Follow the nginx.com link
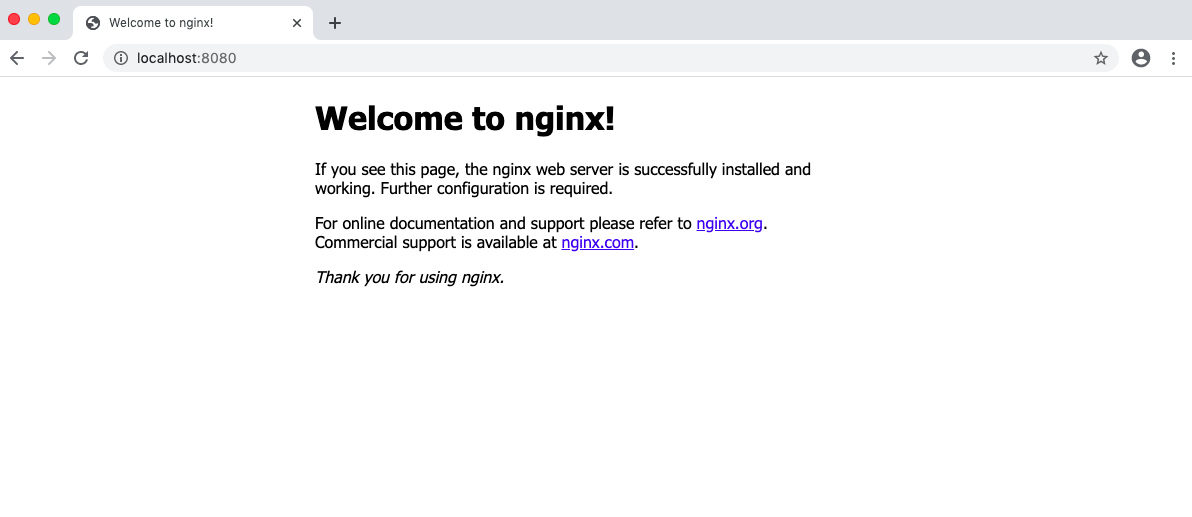 (598, 243)
